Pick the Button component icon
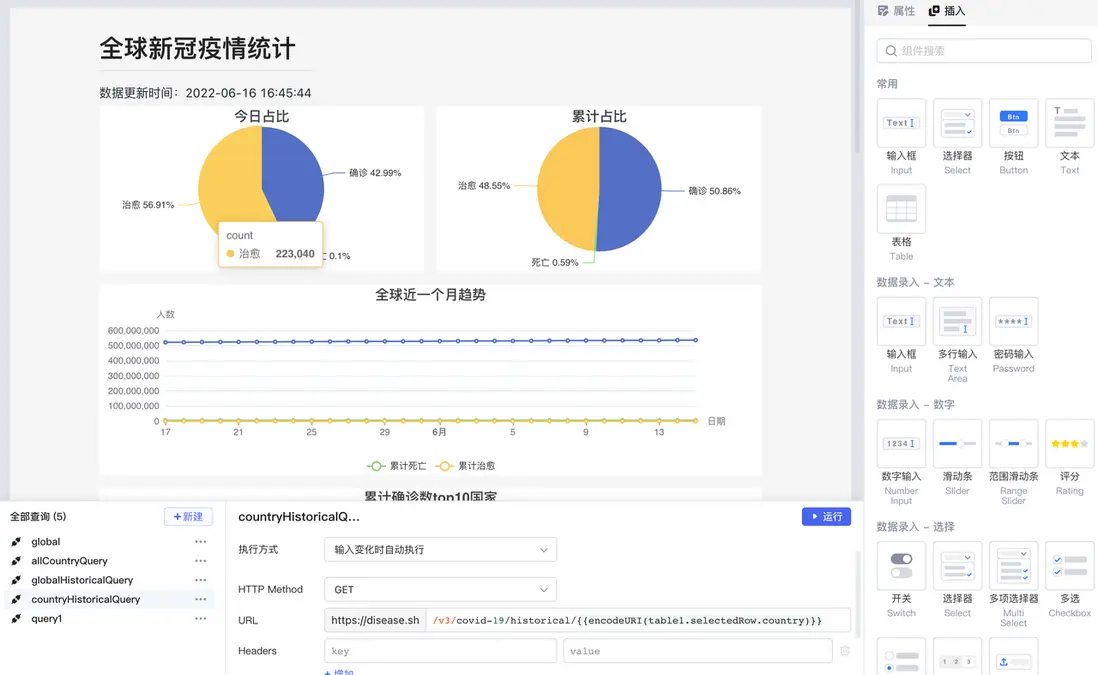The width and height of the screenshot is (1098, 675). pos(1013,123)
